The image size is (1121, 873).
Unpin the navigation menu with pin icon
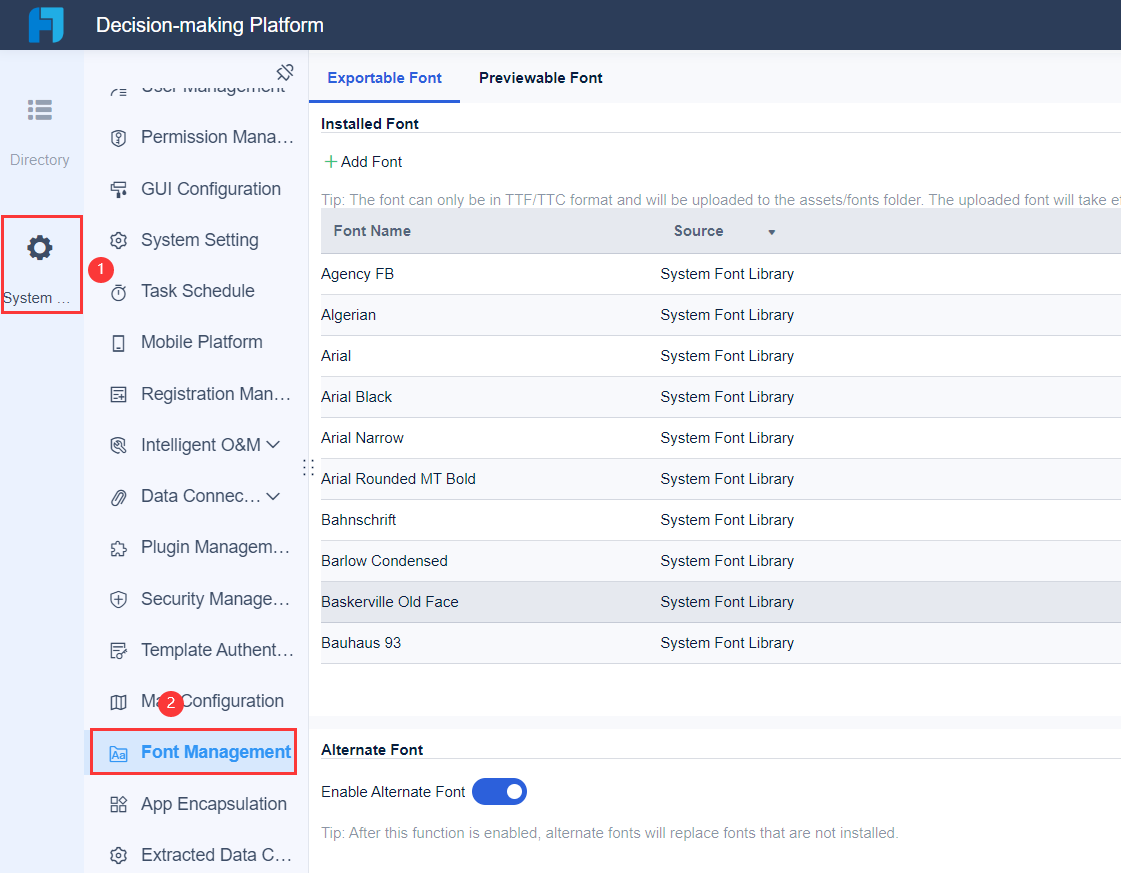click(x=285, y=72)
